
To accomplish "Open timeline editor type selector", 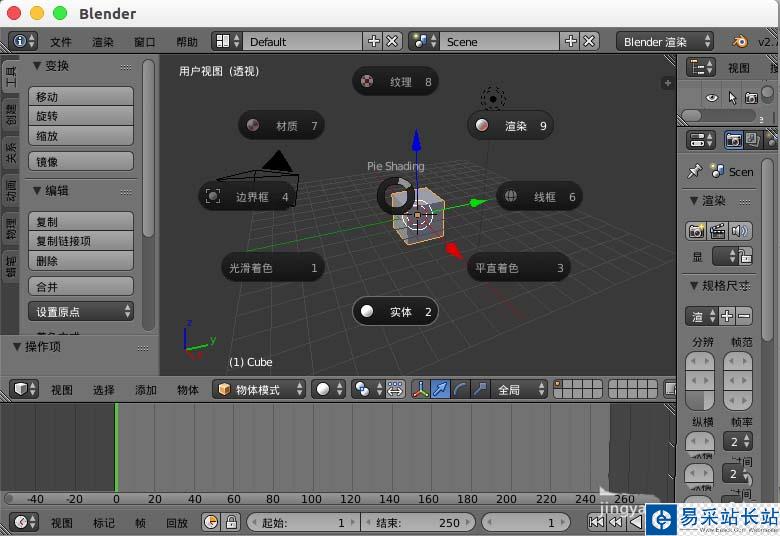I will tap(23, 522).
